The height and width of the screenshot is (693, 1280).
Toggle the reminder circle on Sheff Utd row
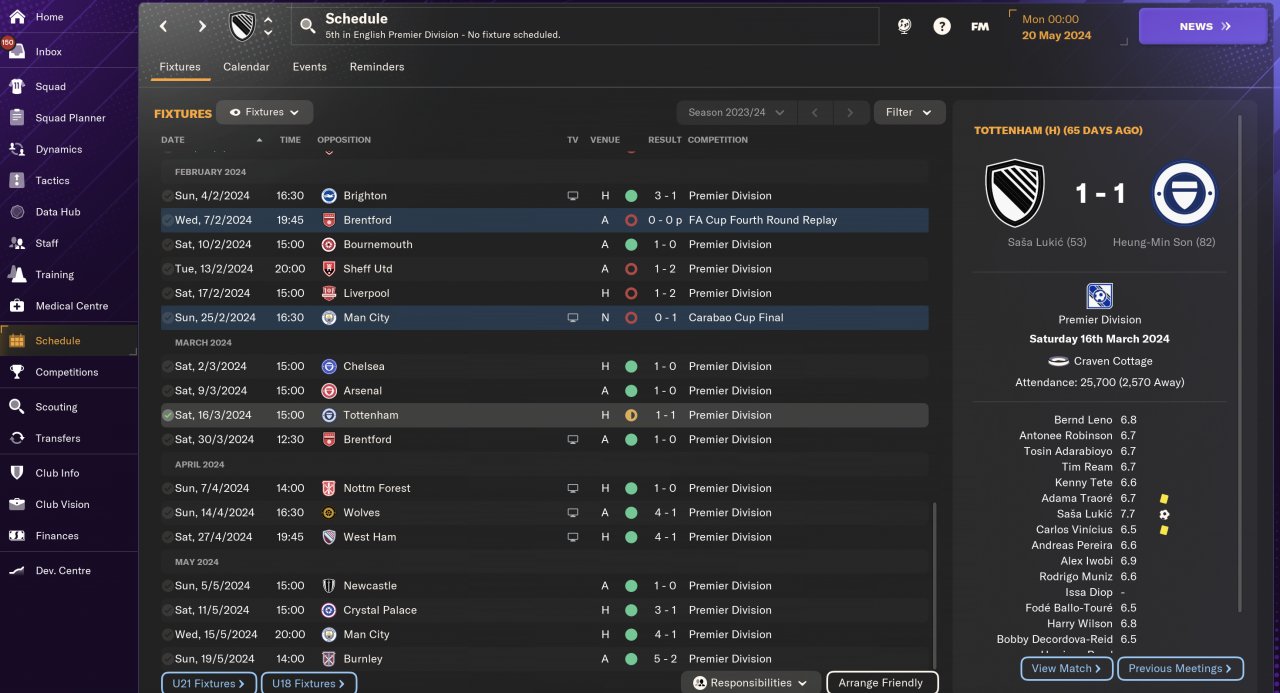click(x=168, y=269)
